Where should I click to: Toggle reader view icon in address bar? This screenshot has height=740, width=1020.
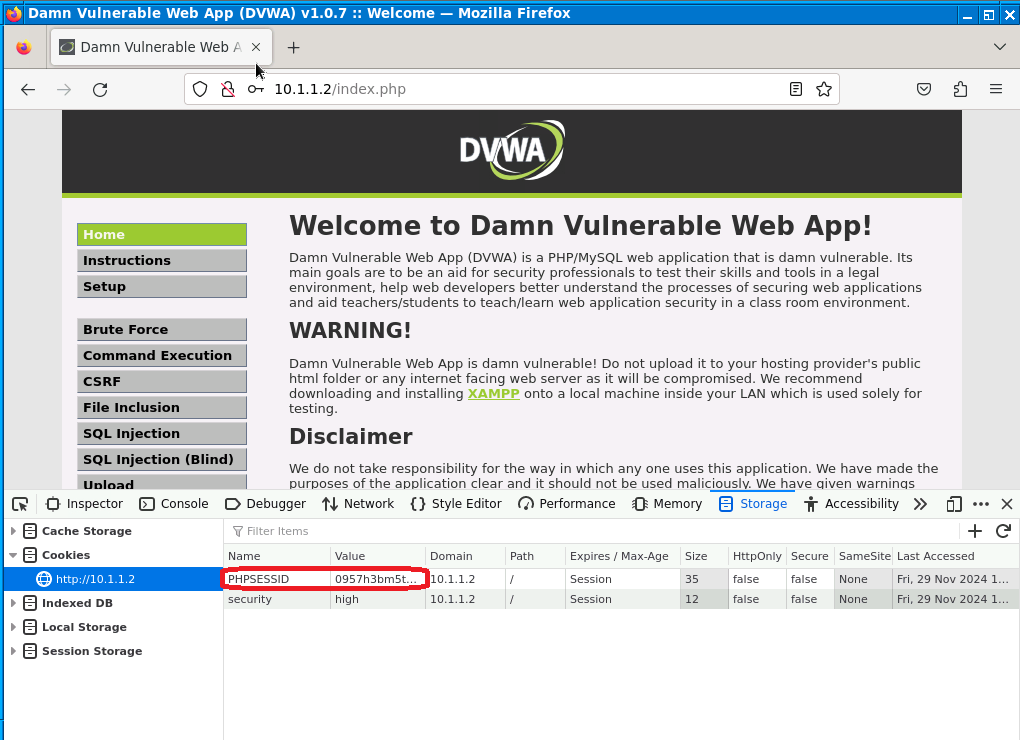796,89
